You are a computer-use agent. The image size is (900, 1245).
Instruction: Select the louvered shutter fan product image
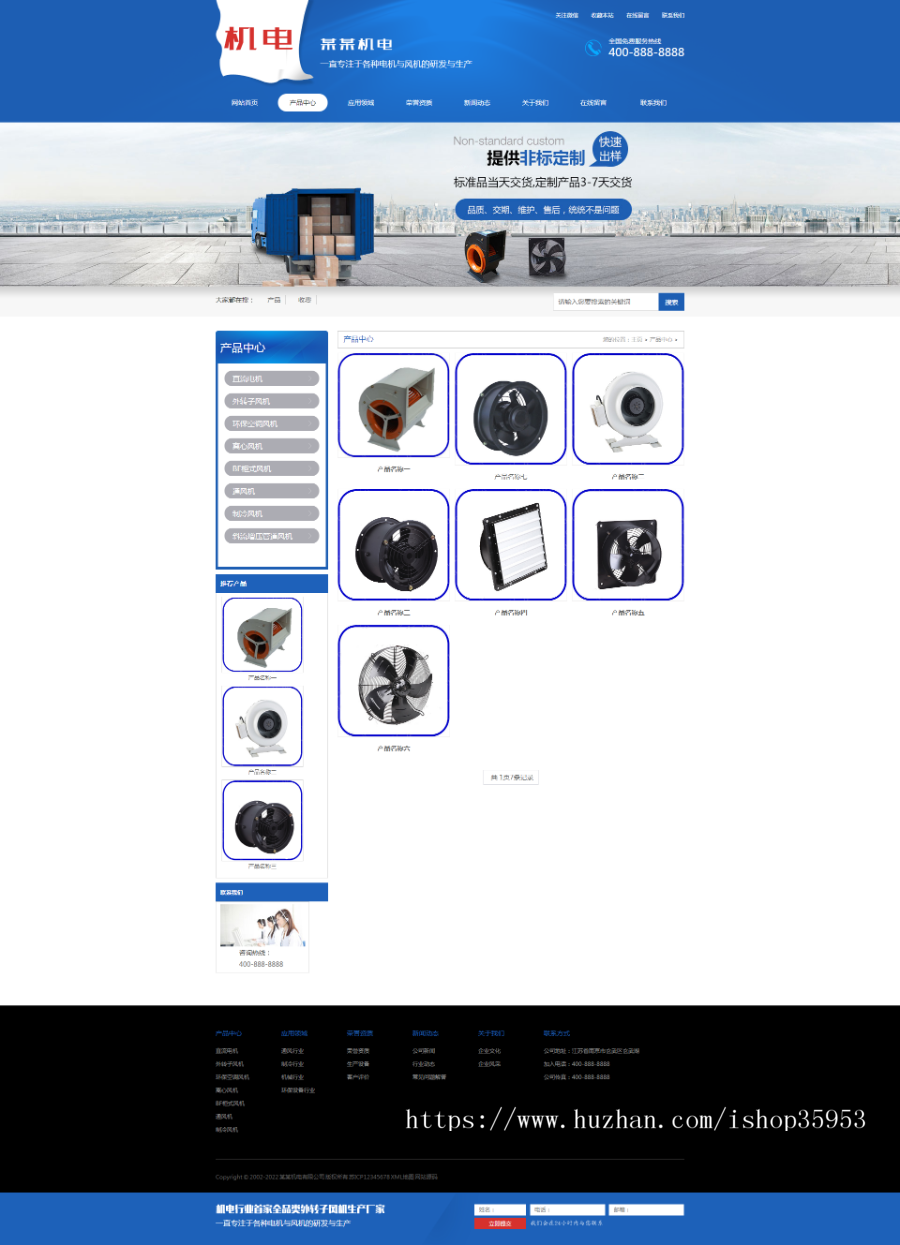tap(510, 545)
